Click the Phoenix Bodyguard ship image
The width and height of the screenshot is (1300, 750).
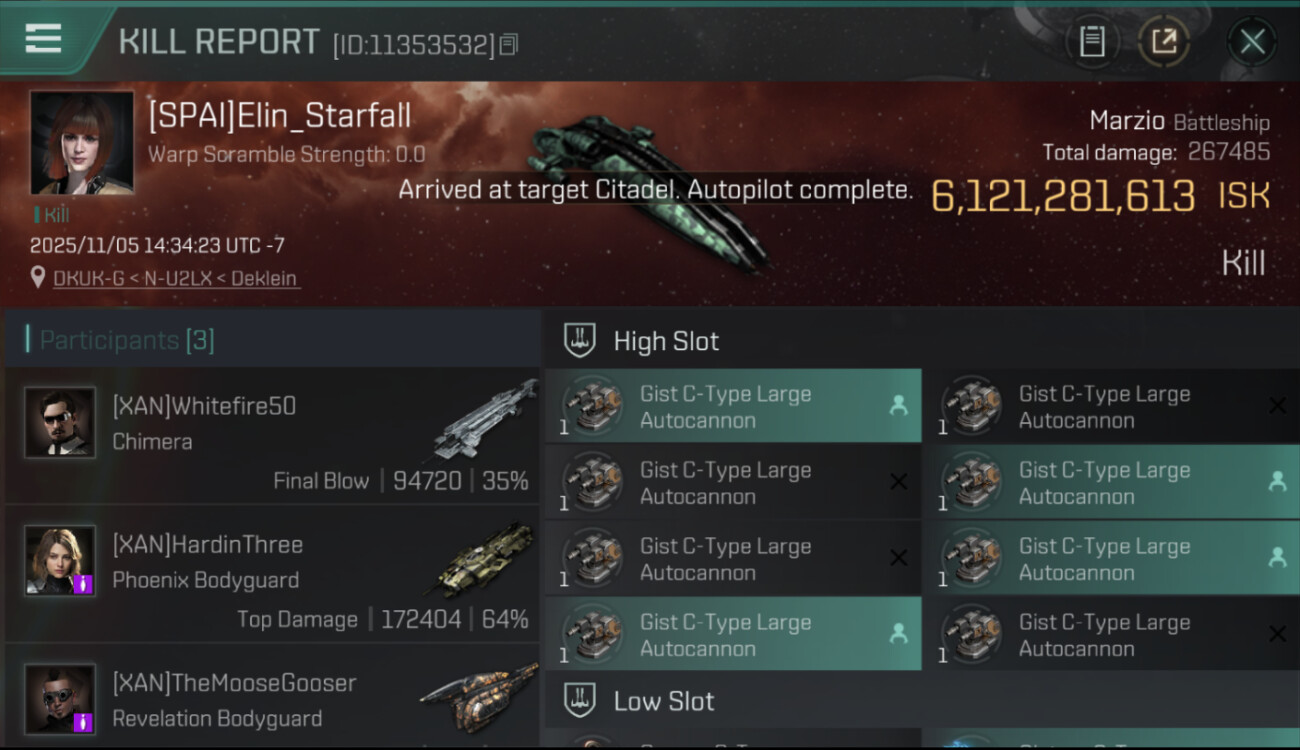pyautogui.click(x=486, y=560)
